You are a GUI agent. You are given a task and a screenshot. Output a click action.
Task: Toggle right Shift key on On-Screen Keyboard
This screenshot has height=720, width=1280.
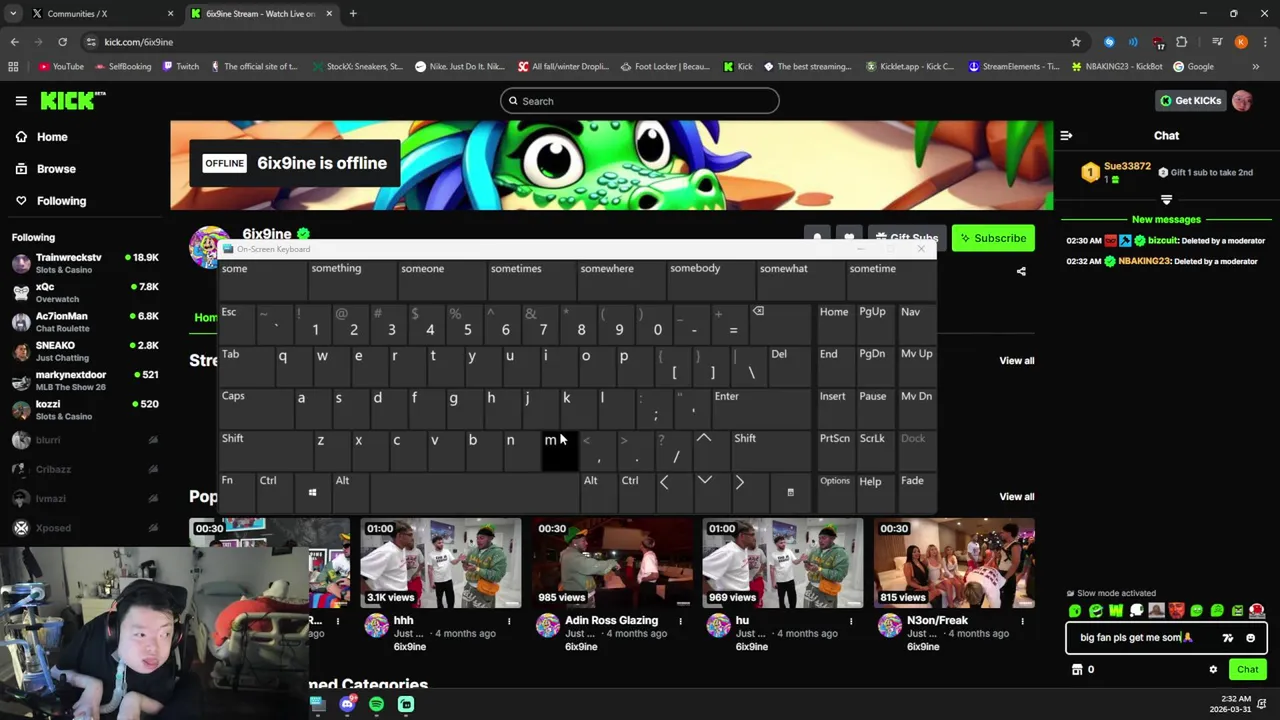click(x=771, y=450)
